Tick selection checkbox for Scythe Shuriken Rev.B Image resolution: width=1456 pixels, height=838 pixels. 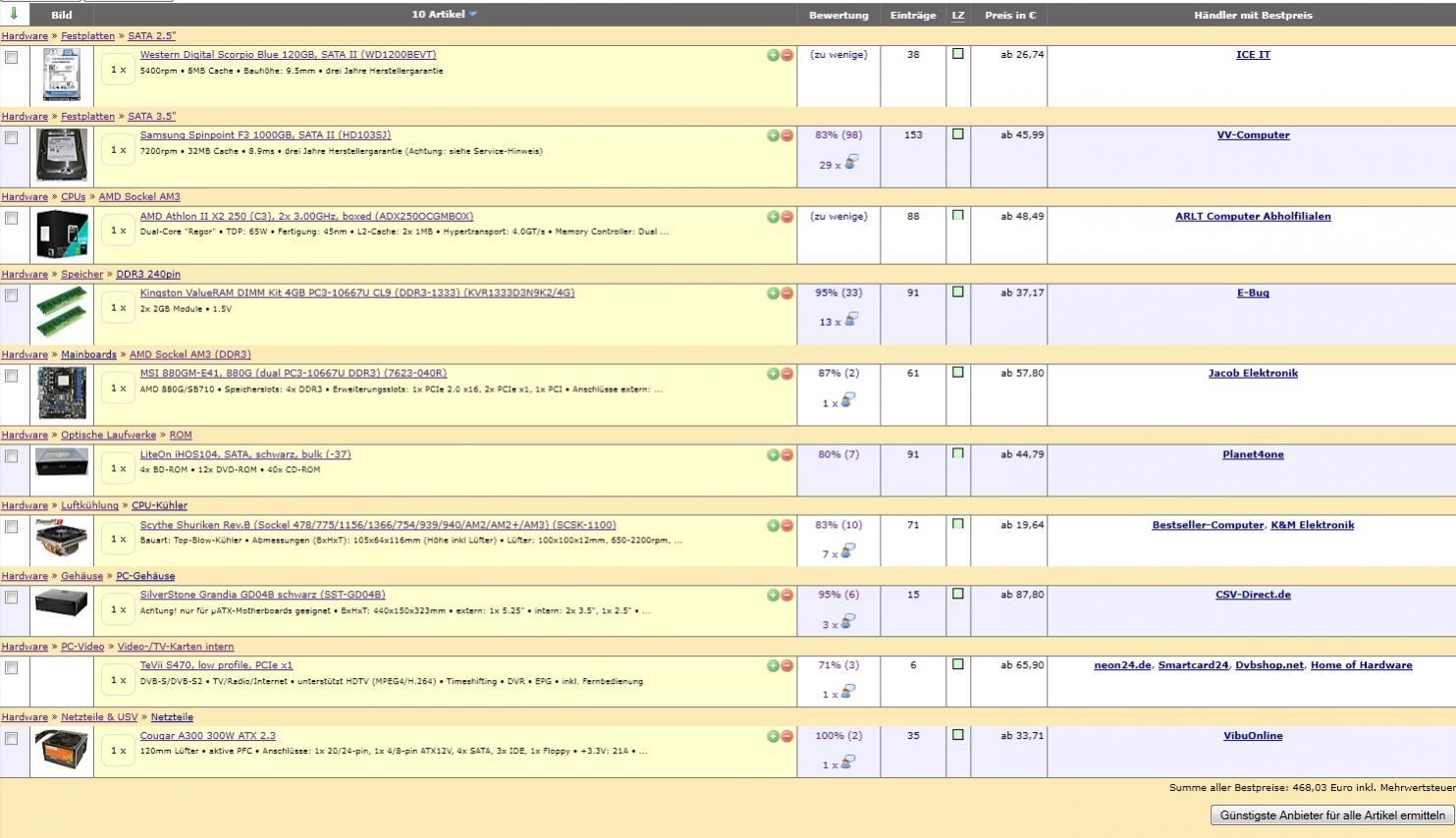[12, 527]
